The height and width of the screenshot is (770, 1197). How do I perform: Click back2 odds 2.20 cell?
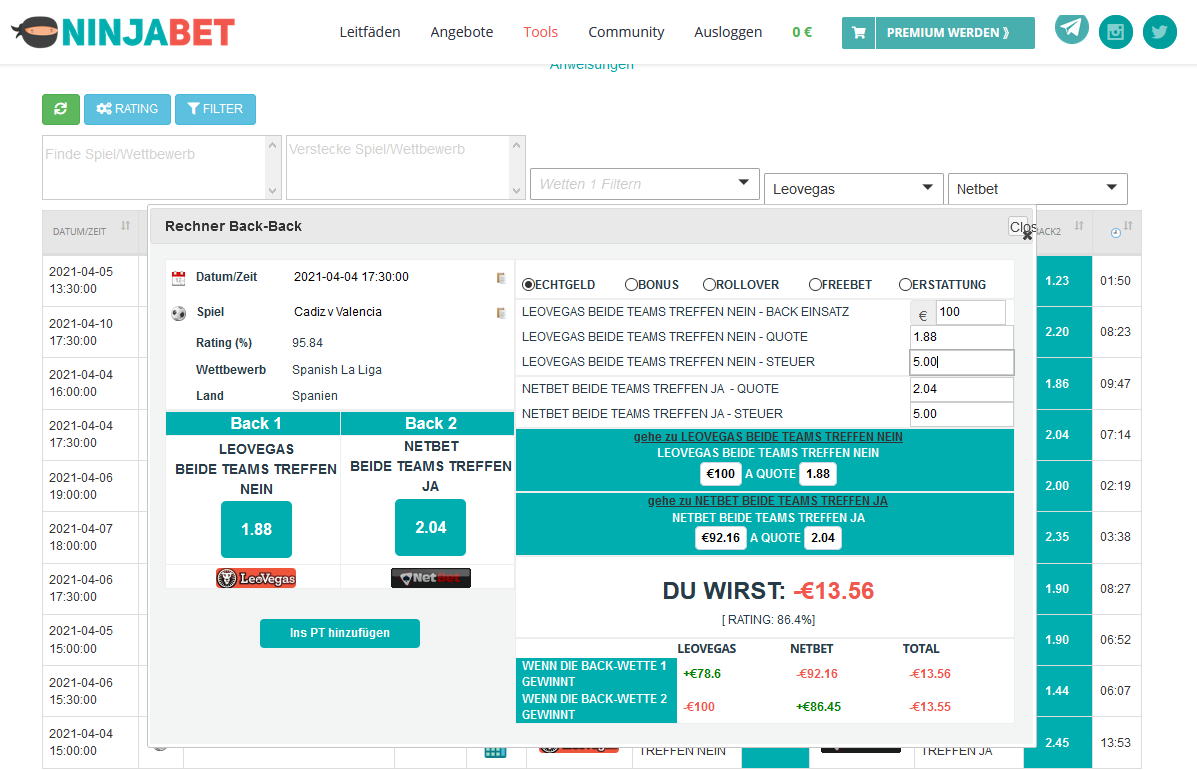pyautogui.click(x=1057, y=332)
